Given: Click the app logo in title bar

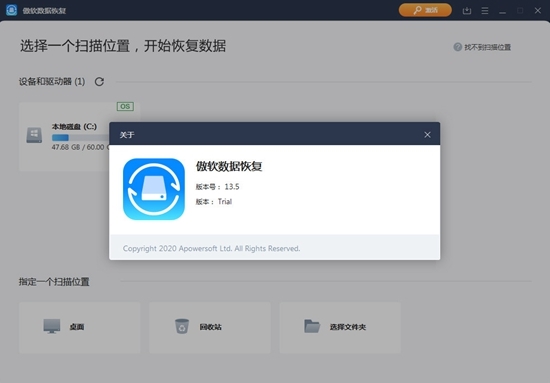Looking at the screenshot, I should tap(11, 10).
